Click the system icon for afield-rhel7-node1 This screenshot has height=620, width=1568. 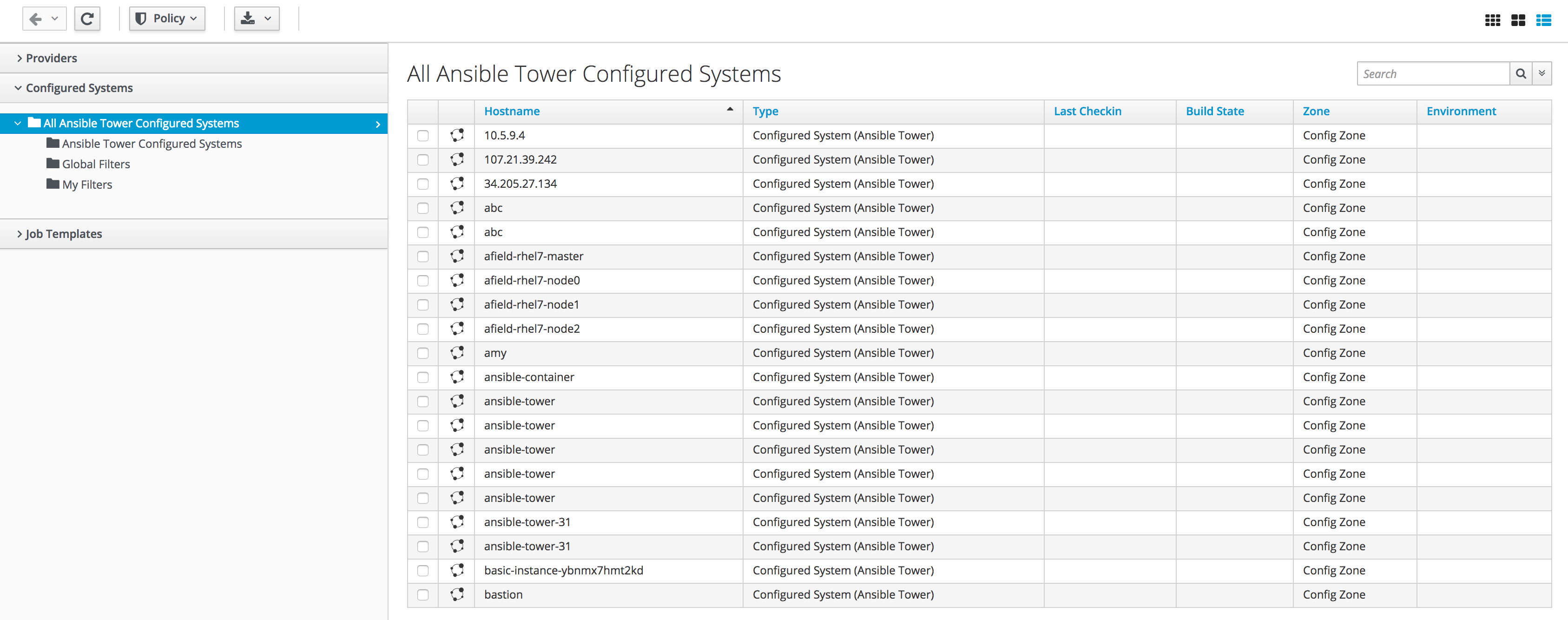point(456,304)
